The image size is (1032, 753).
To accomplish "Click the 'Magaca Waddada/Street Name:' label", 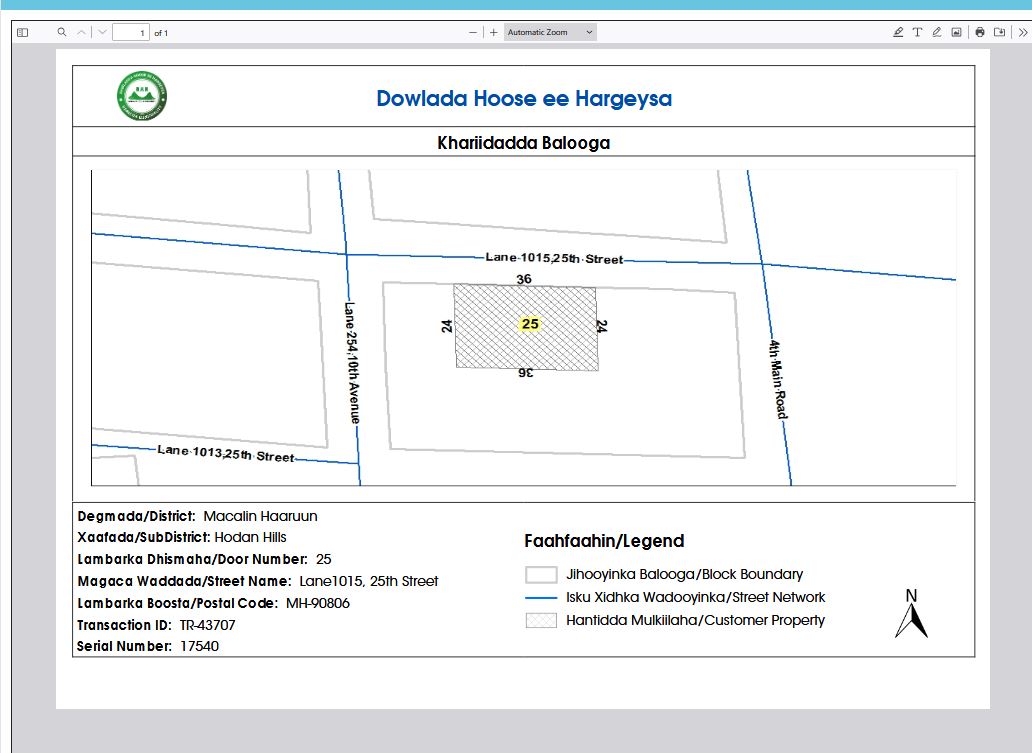I will pos(184,582).
